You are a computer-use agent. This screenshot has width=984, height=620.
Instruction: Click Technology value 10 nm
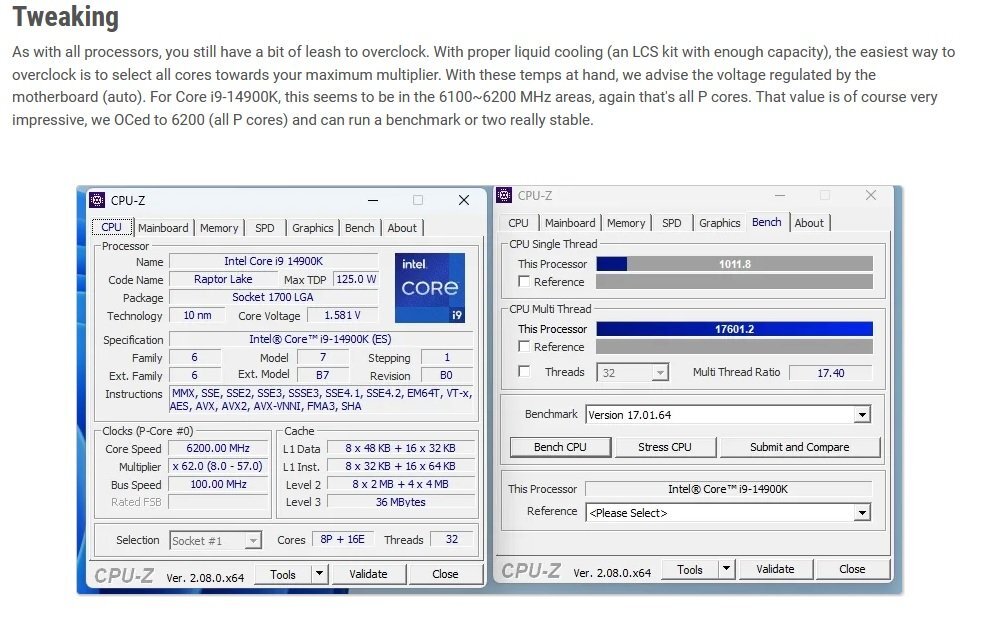pyautogui.click(x=197, y=315)
